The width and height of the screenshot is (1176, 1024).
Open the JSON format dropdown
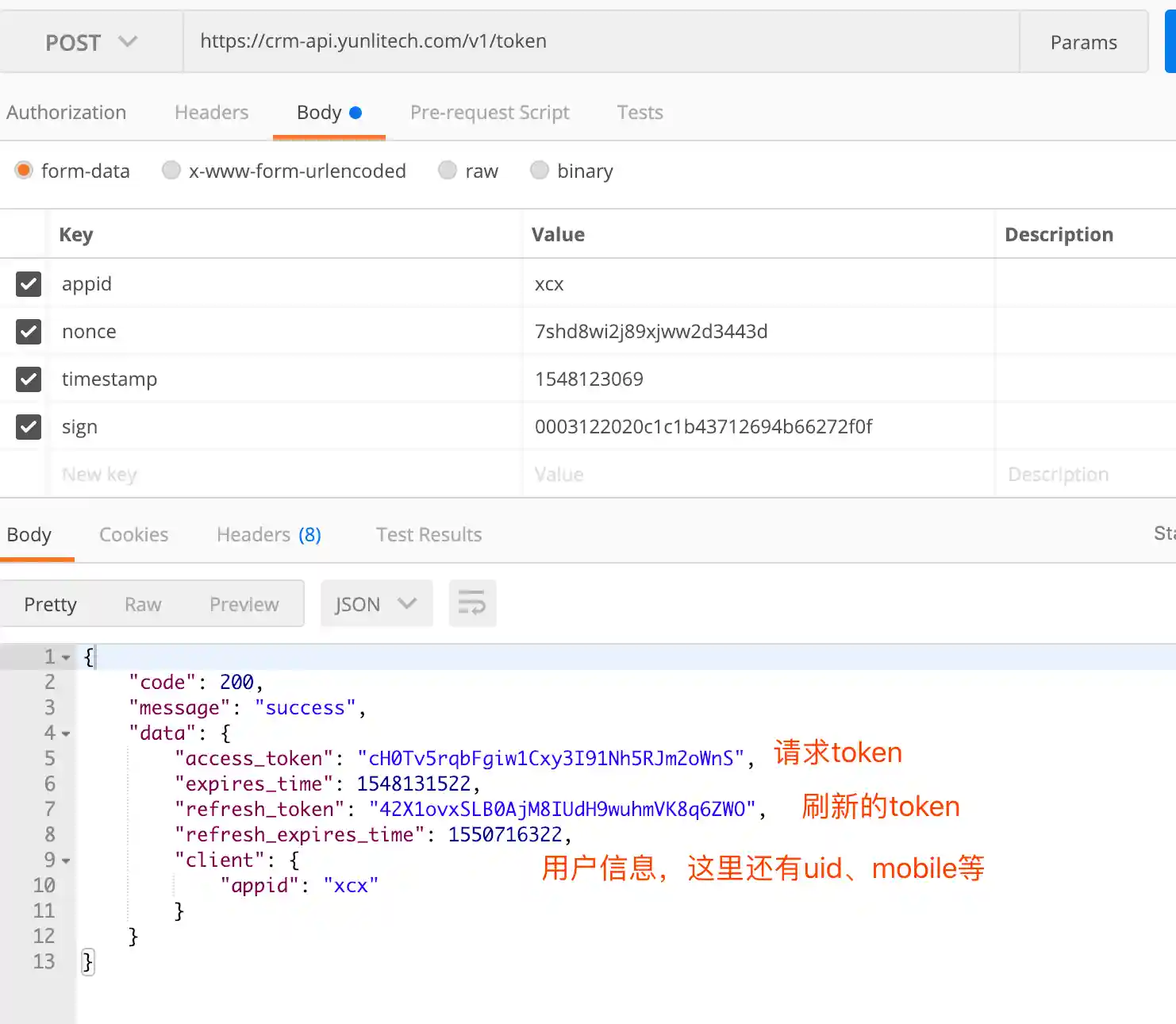coord(376,604)
